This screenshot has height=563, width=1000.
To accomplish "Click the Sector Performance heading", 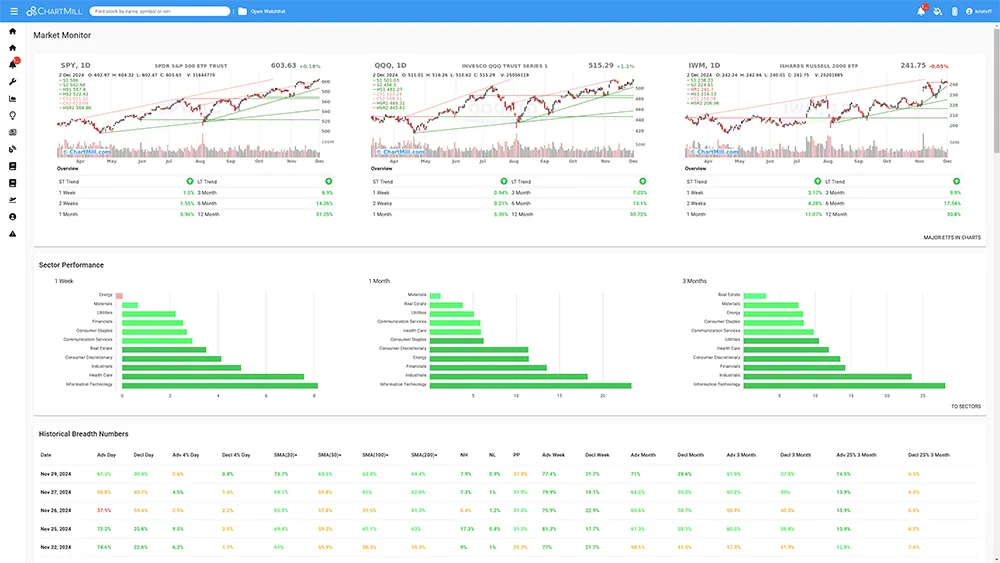I will [71, 265].
